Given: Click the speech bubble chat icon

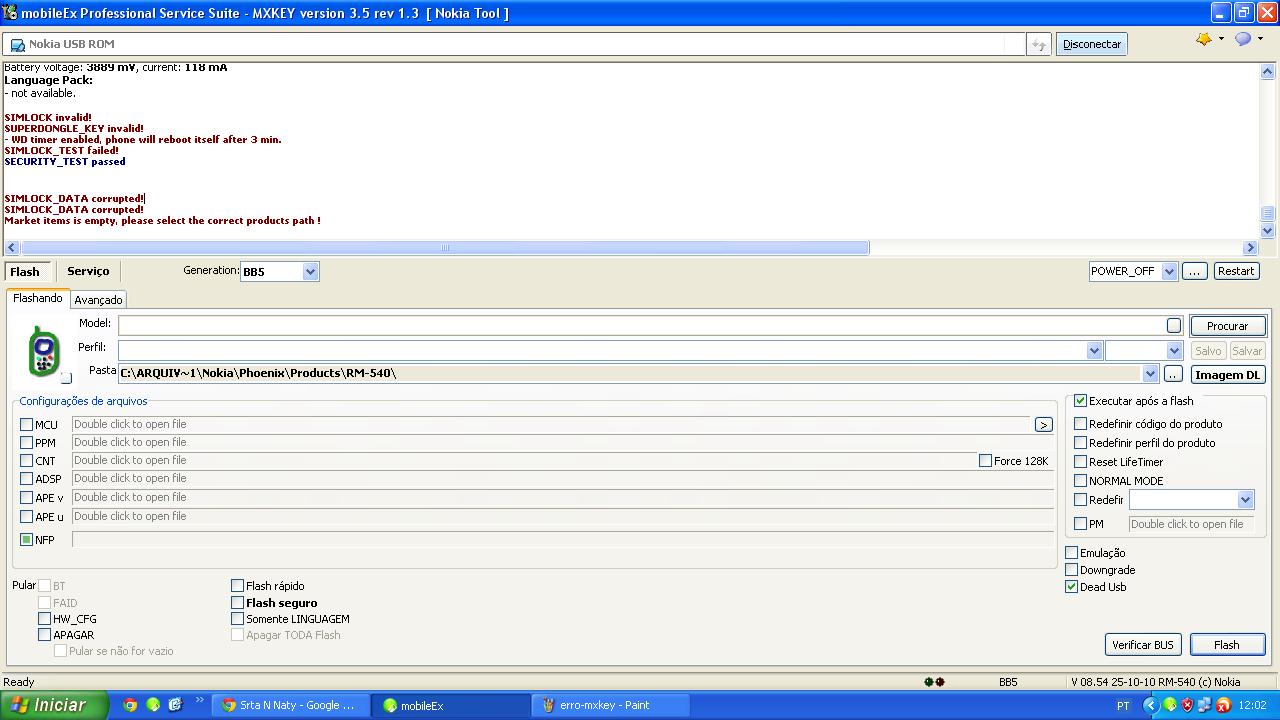Looking at the screenshot, I should [1243, 39].
